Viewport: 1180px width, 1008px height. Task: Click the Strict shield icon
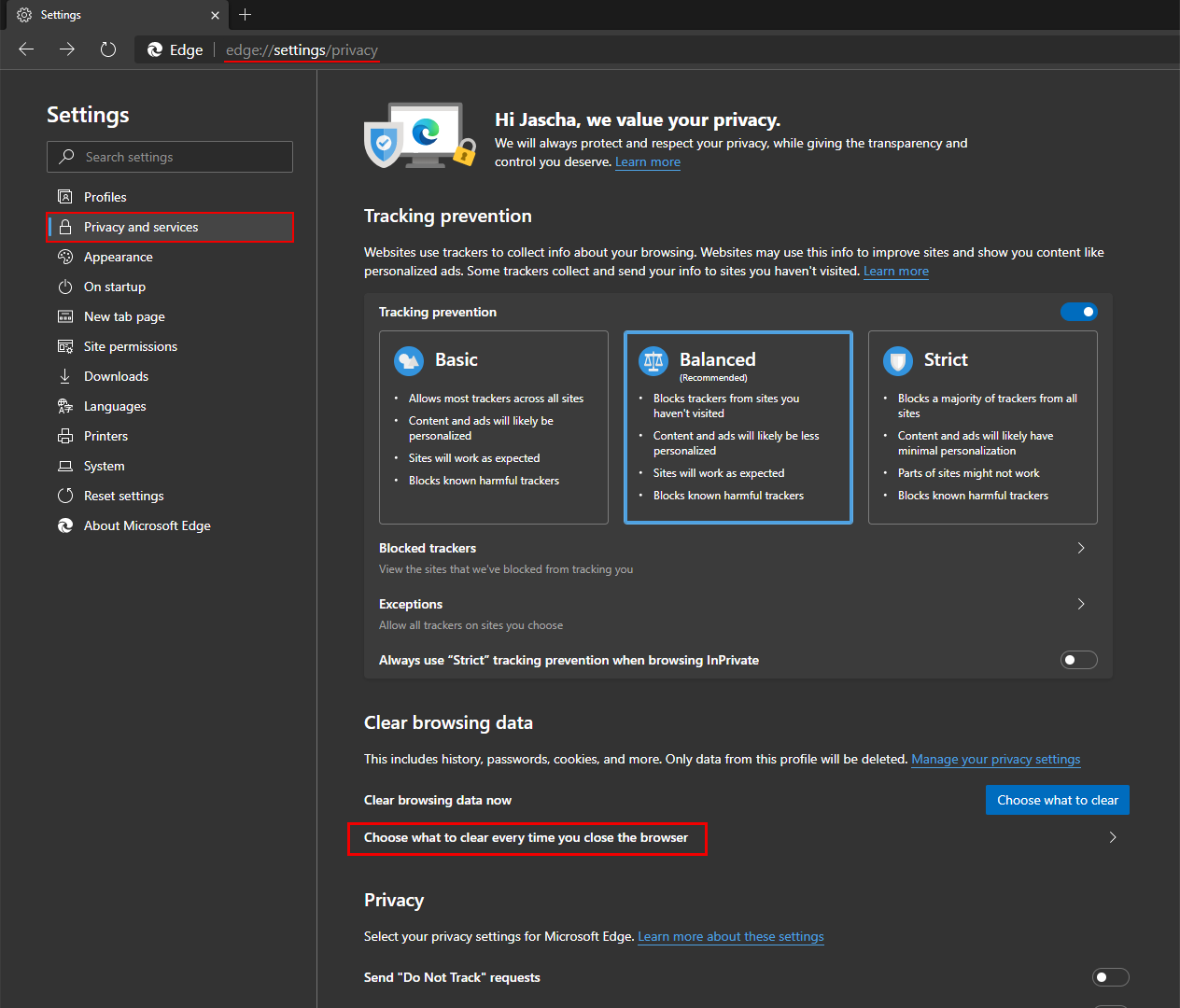[898, 360]
